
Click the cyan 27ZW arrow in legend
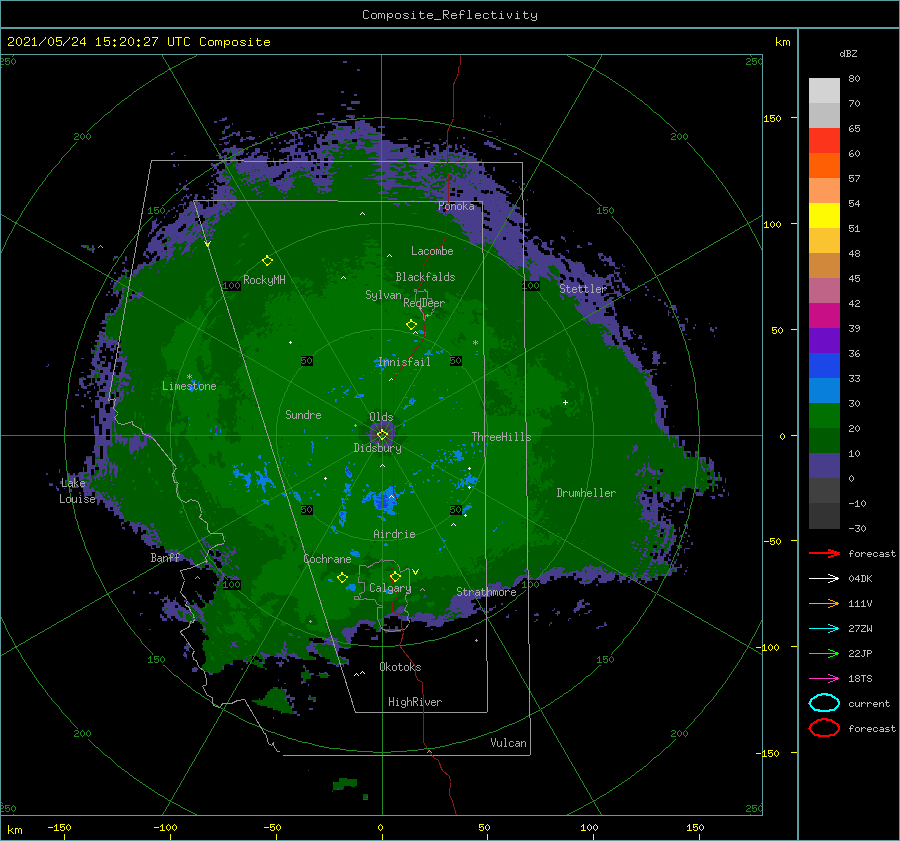pos(824,629)
